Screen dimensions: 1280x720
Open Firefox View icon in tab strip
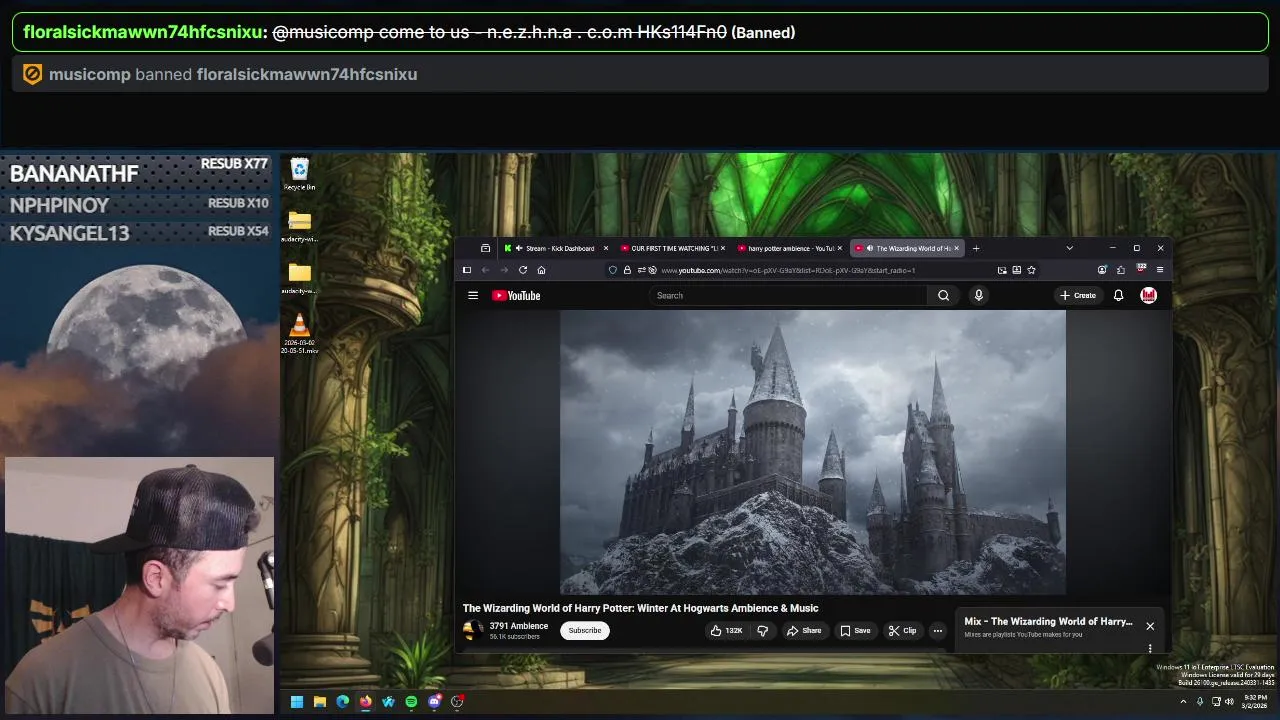pos(485,248)
